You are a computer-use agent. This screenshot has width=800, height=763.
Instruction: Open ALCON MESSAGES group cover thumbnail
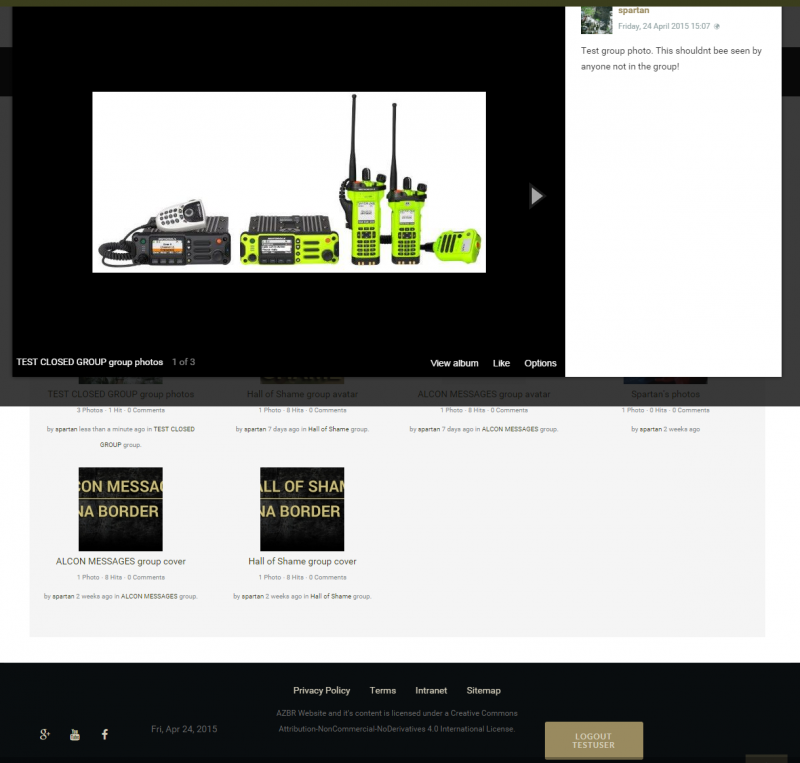pyautogui.click(x=120, y=509)
